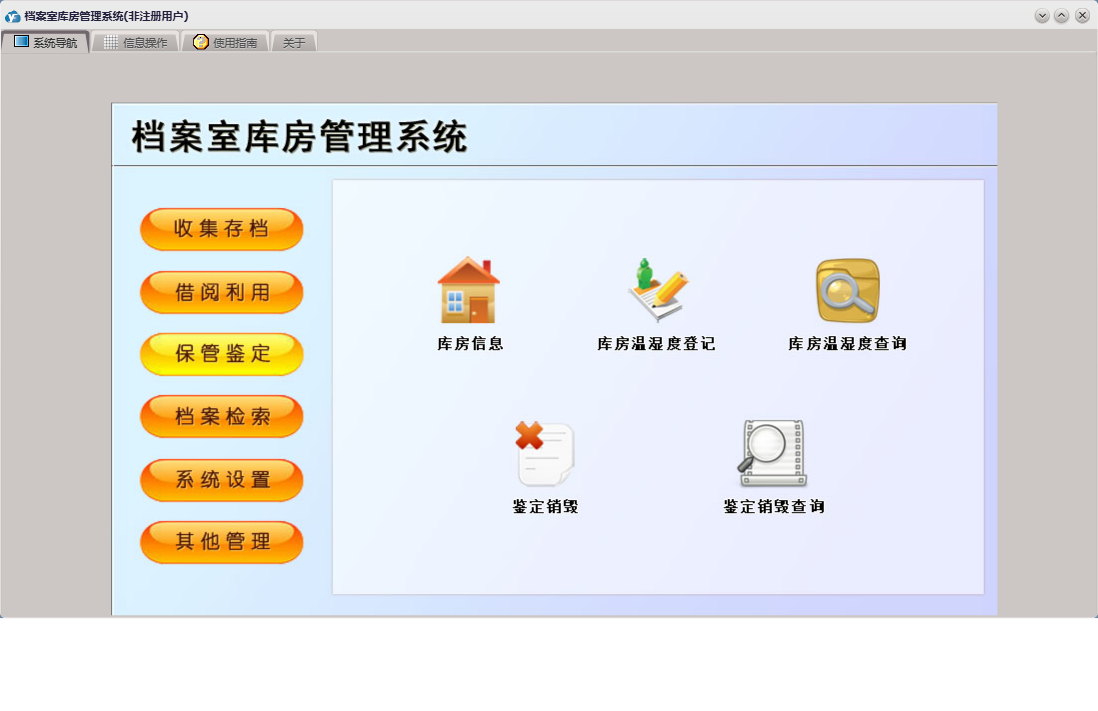
Task: Select the 借阅利用 button
Action: pos(221,292)
